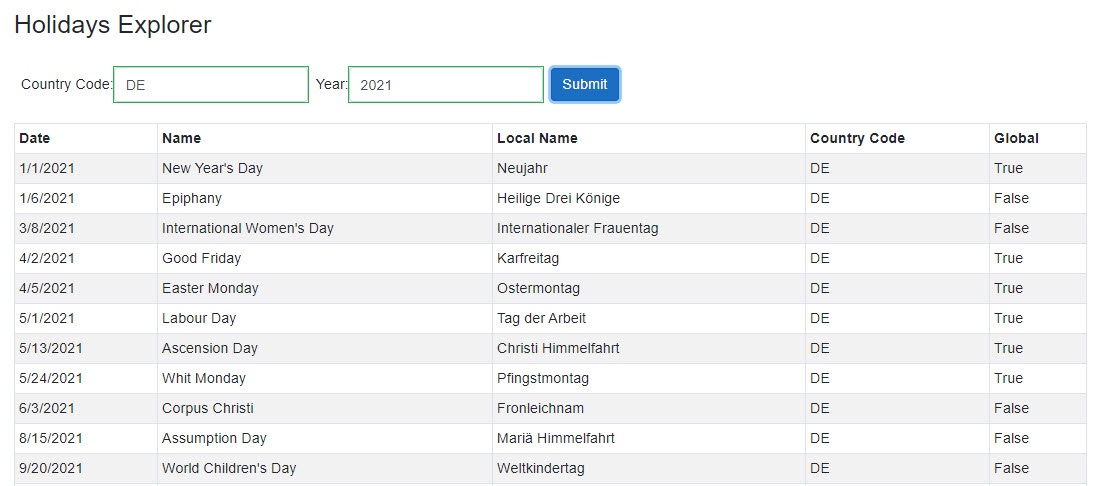Screen dimensions: 1097x486
Task: Click the Weltkindertag local name cell
Action: pos(541,468)
